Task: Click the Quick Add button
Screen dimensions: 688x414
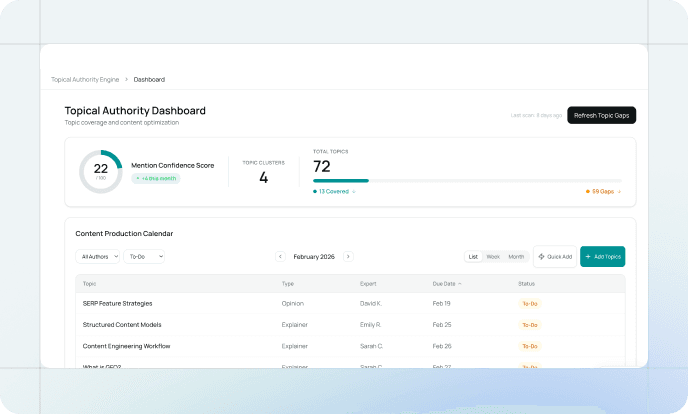Action: [x=555, y=257]
